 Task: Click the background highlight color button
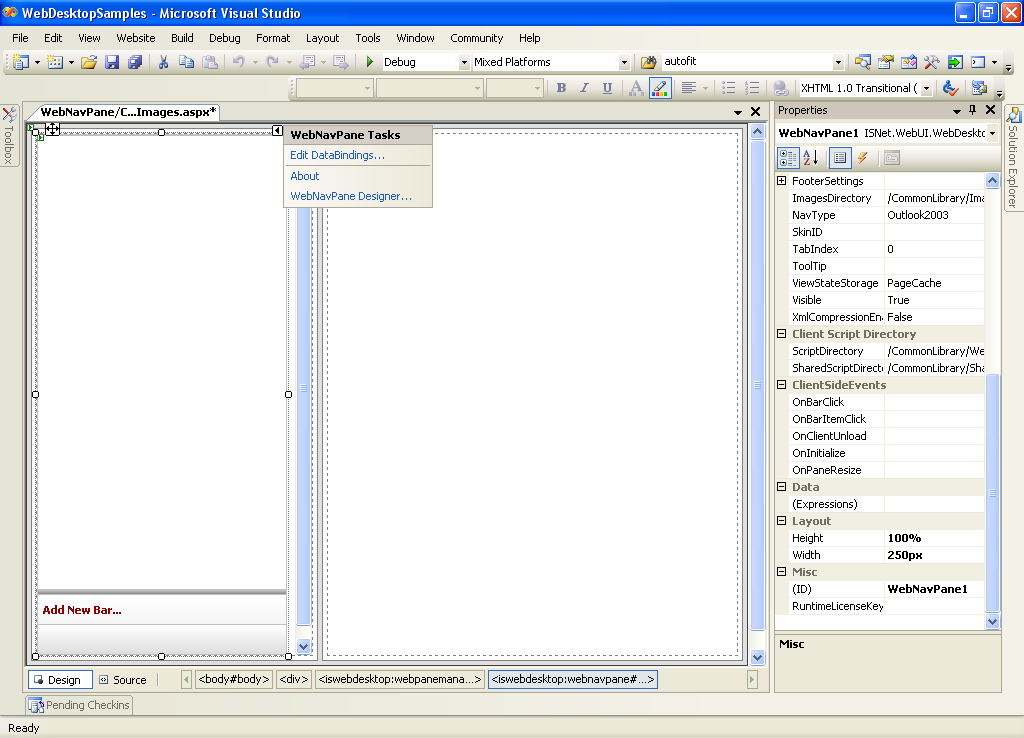(659, 88)
